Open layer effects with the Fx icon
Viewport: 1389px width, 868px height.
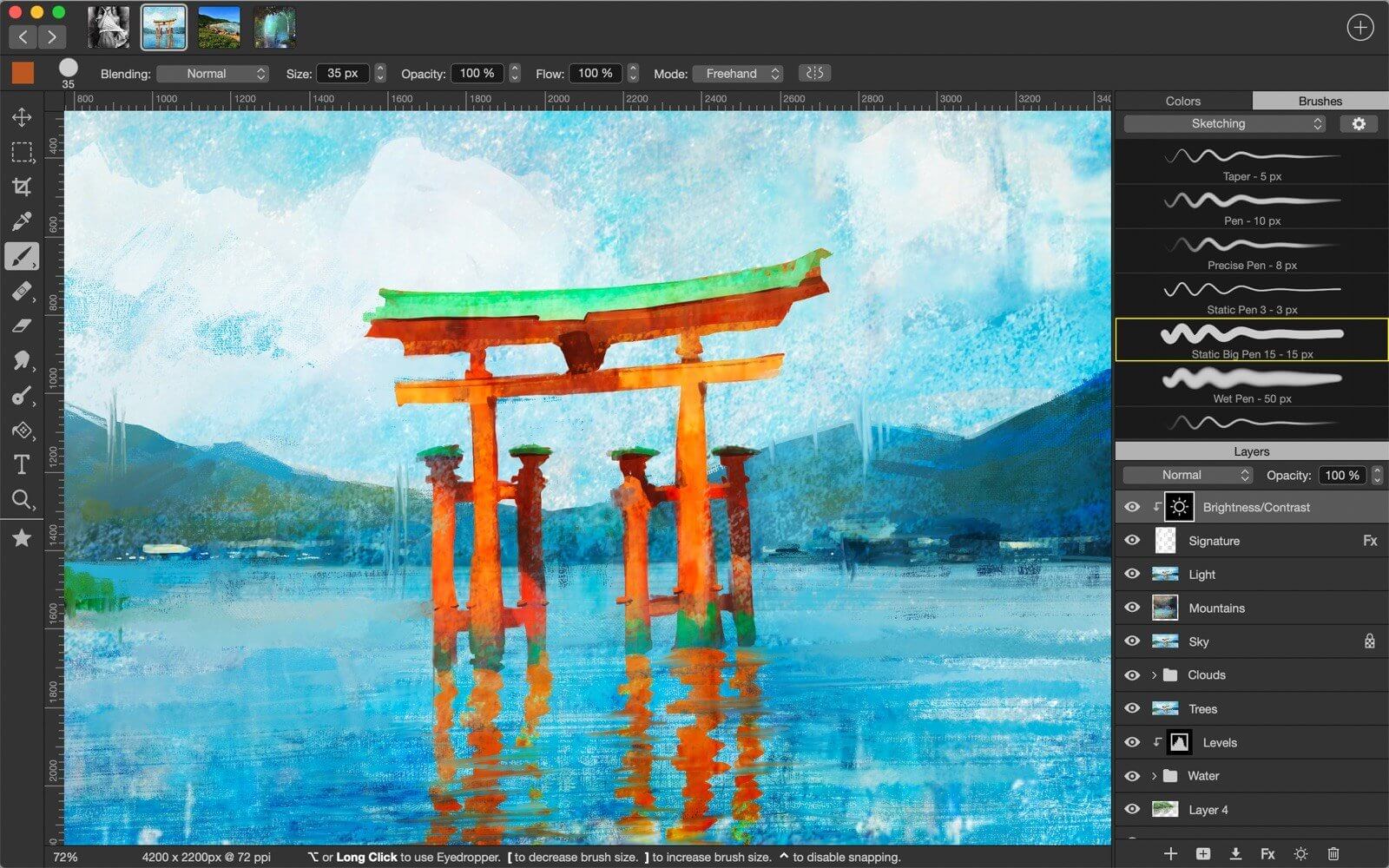coord(1267,853)
